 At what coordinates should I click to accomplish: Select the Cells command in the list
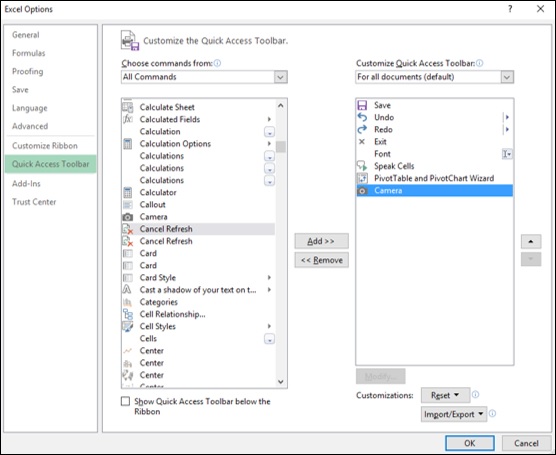(x=198, y=339)
